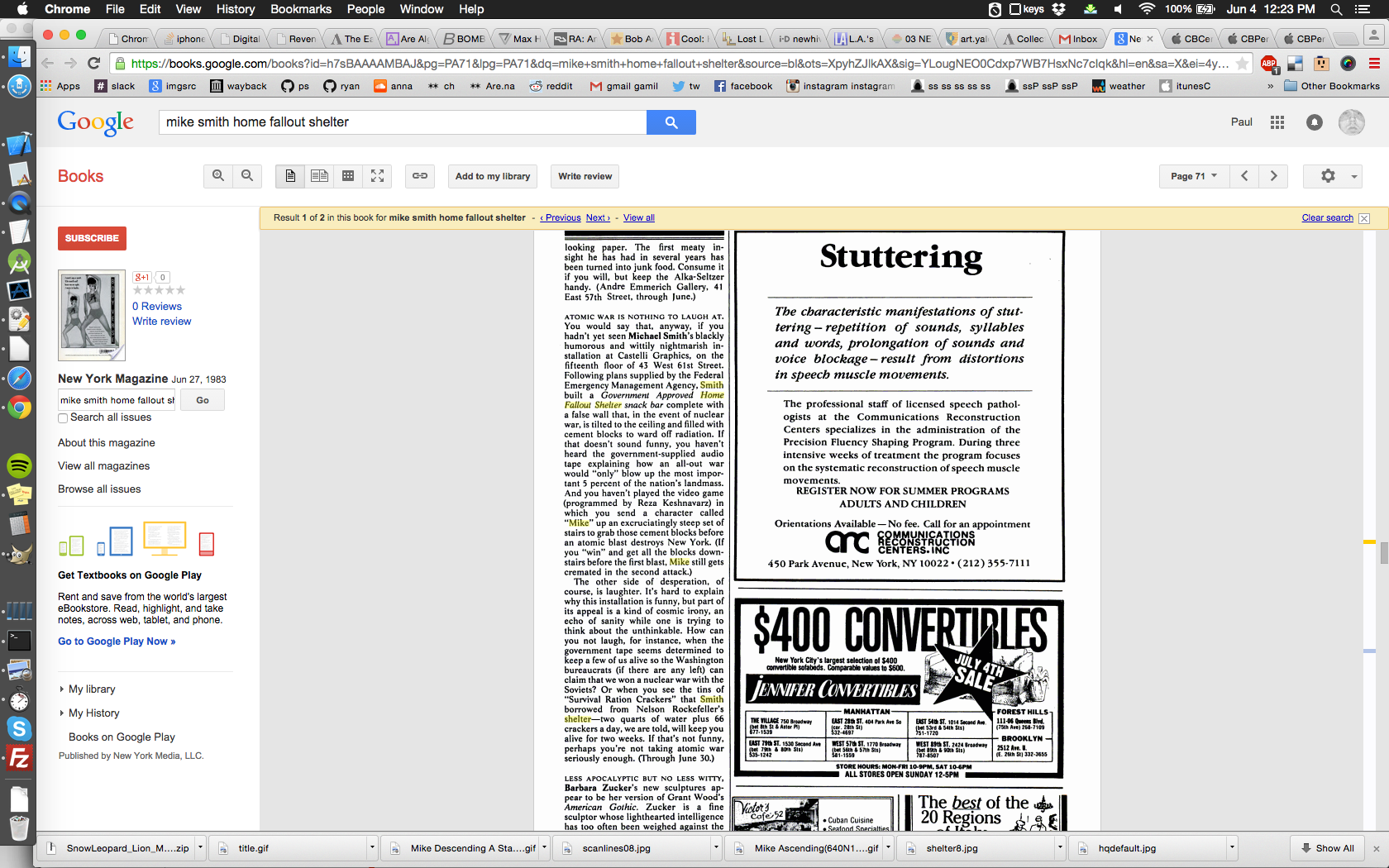This screenshot has width=1389, height=868.
Task: Open the magazine cover thumbnail
Action: click(92, 315)
